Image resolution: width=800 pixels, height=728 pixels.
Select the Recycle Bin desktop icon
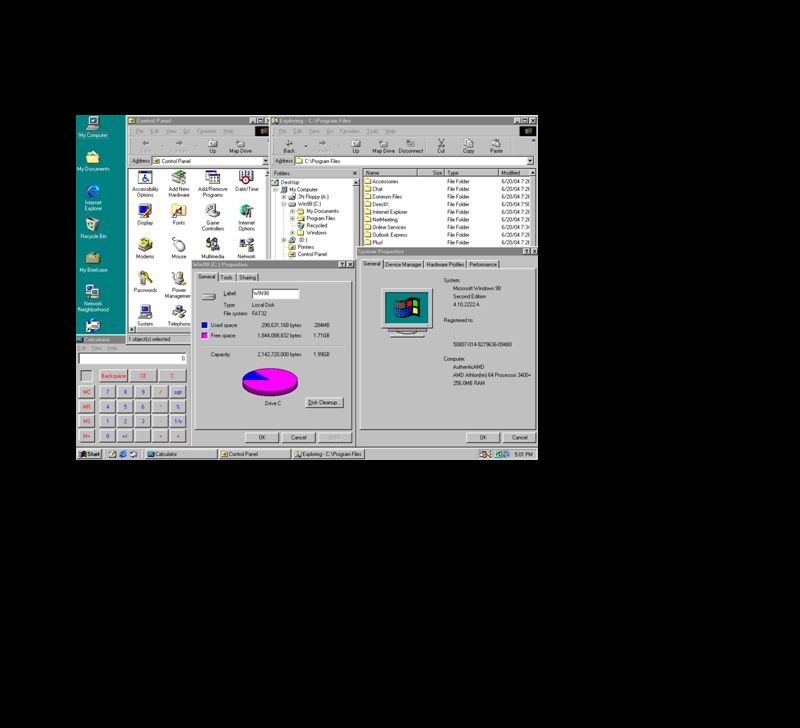point(93,228)
